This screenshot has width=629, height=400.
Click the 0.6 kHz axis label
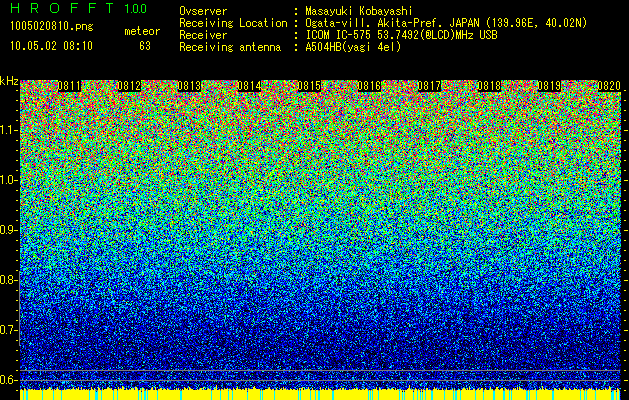tap(8, 380)
